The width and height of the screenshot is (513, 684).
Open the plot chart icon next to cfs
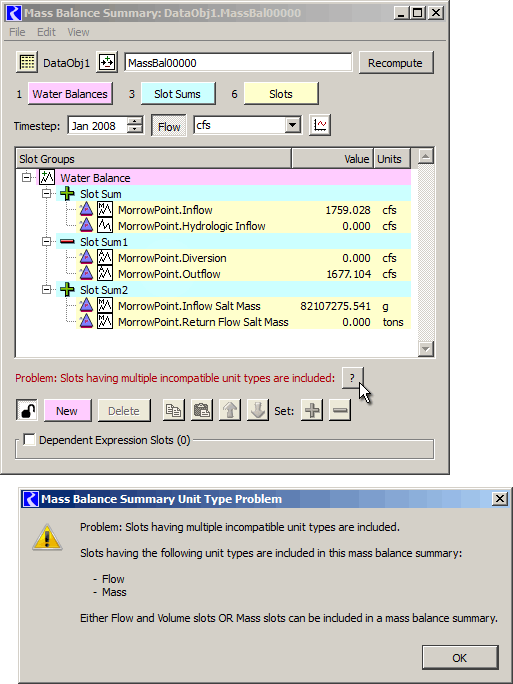tap(320, 125)
